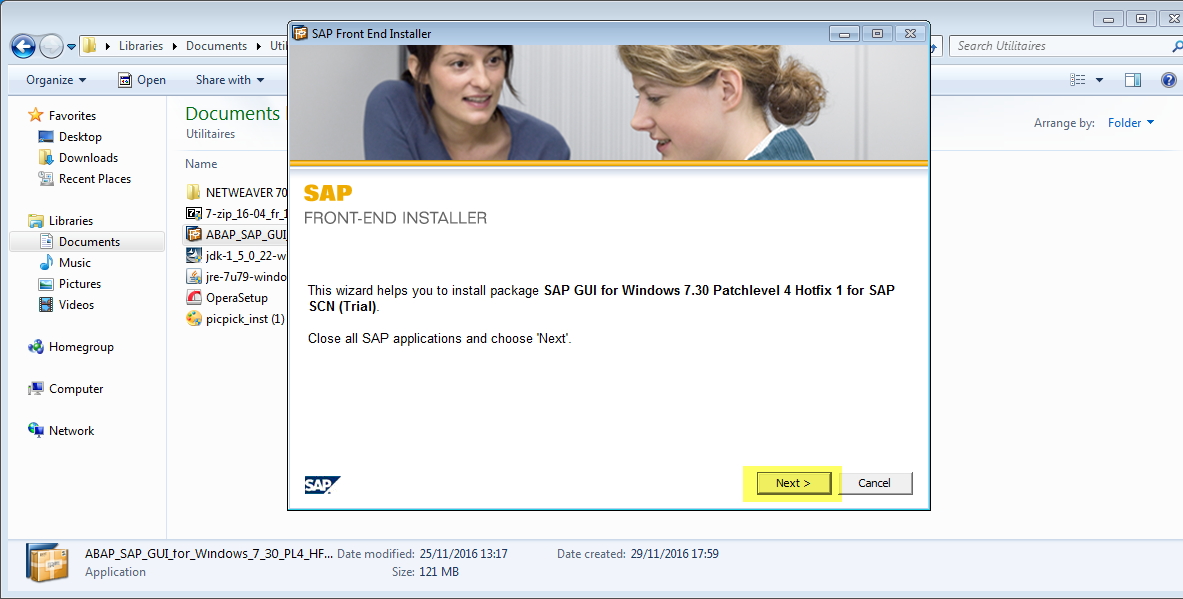Viewport: 1183px width, 599px height.
Task: Click the Next button in the SAP installer
Action: (793, 483)
